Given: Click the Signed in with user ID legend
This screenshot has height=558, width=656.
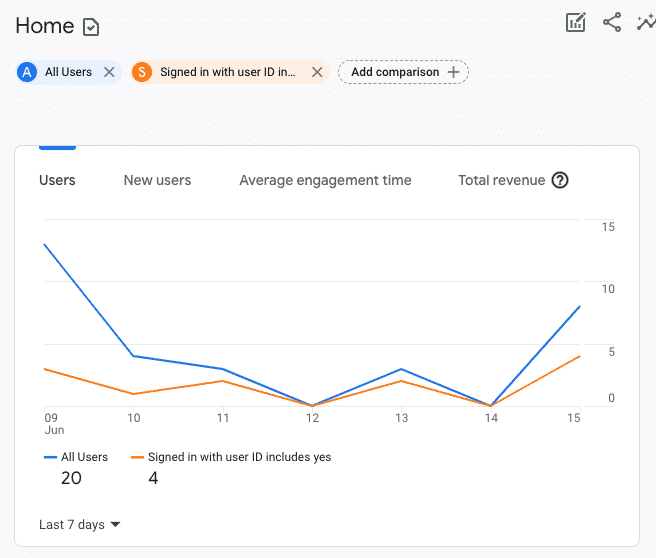Looking at the screenshot, I should [232, 457].
